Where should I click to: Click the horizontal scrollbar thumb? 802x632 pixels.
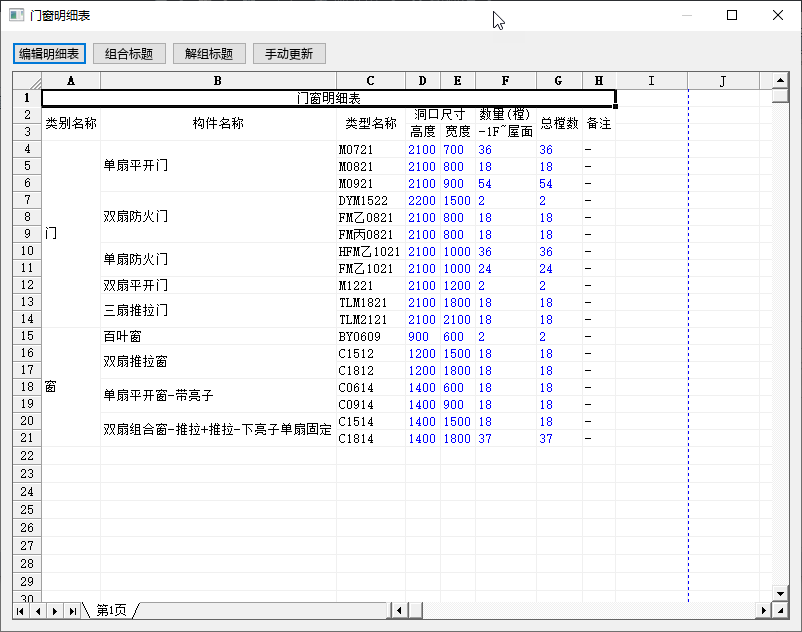415,610
